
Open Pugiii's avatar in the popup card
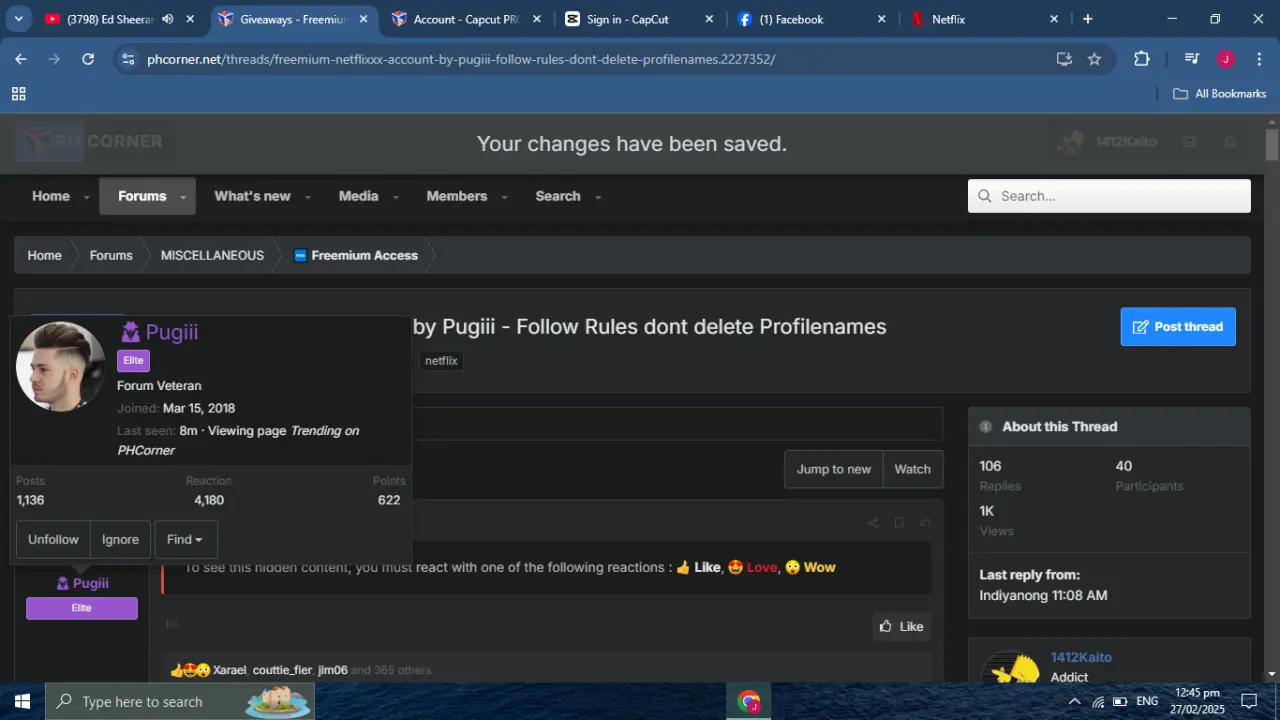coord(61,366)
